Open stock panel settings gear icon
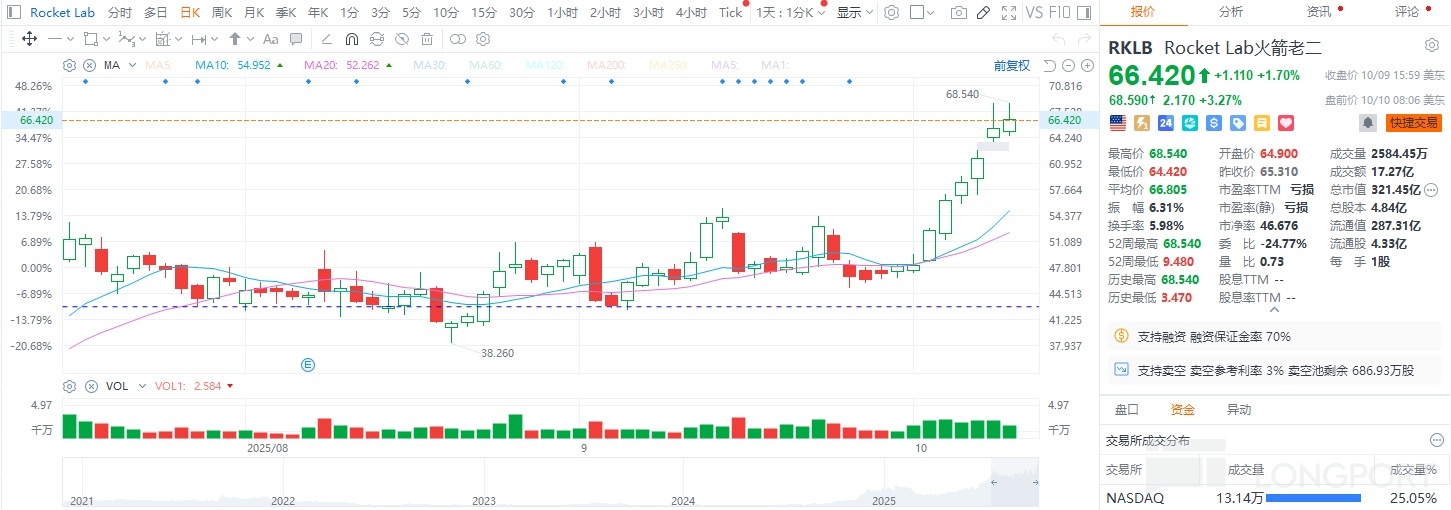1451x510 pixels. [x=1431, y=46]
